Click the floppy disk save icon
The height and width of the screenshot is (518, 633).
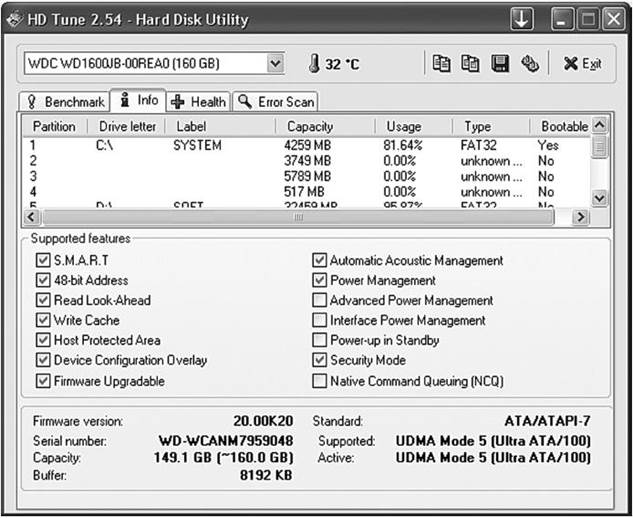[500, 64]
